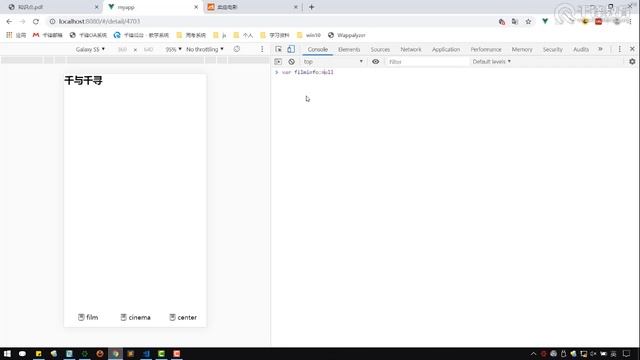Click the console Filter field
This screenshot has width=640, height=360.
click(x=427, y=62)
